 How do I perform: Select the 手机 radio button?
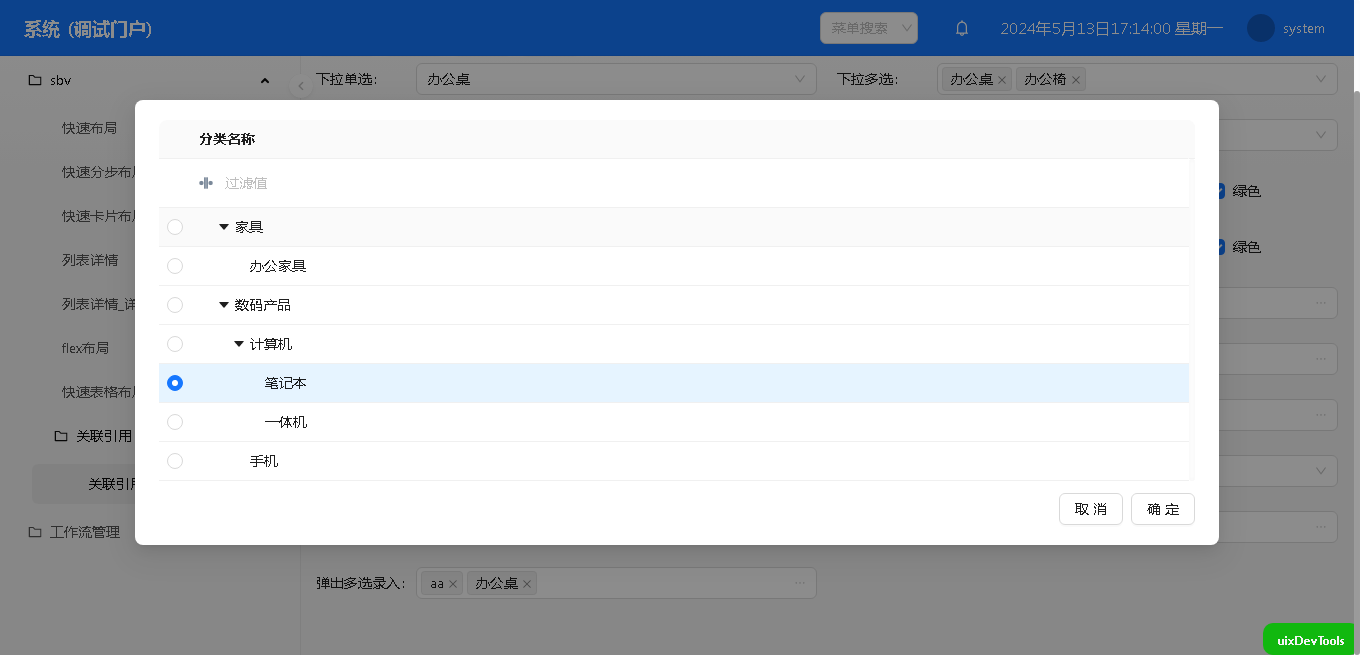[x=175, y=461]
